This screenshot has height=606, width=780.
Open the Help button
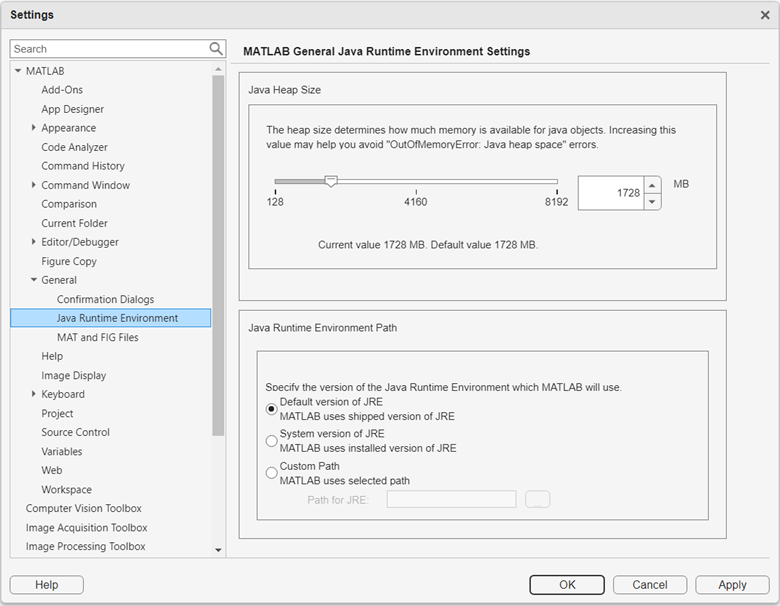click(x=46, y=585)
